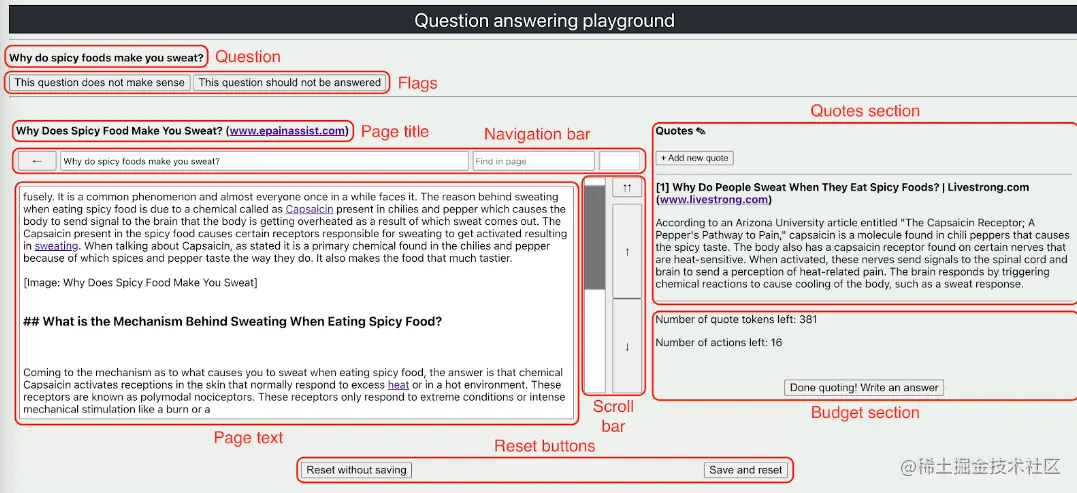Click the pencil edit icon beside Quotes
1077x493 pixels.
[x=700, y=131]
